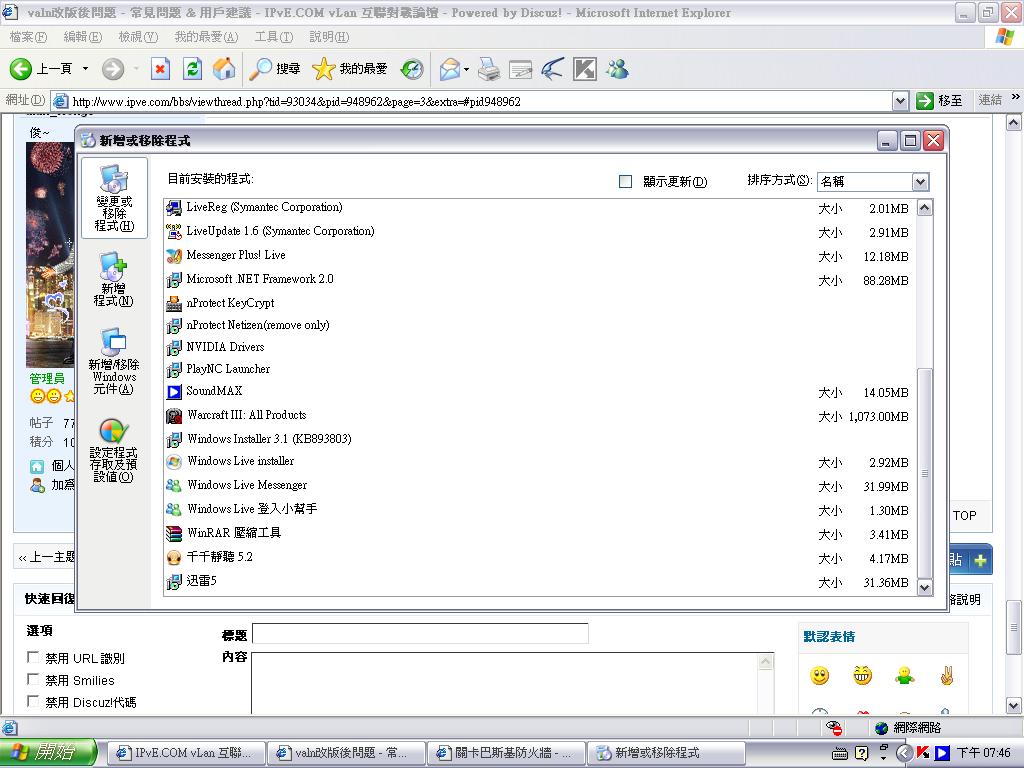1024x768 pixels.
Task: Open the Back button history dropdown arrow
Action: 85,69
